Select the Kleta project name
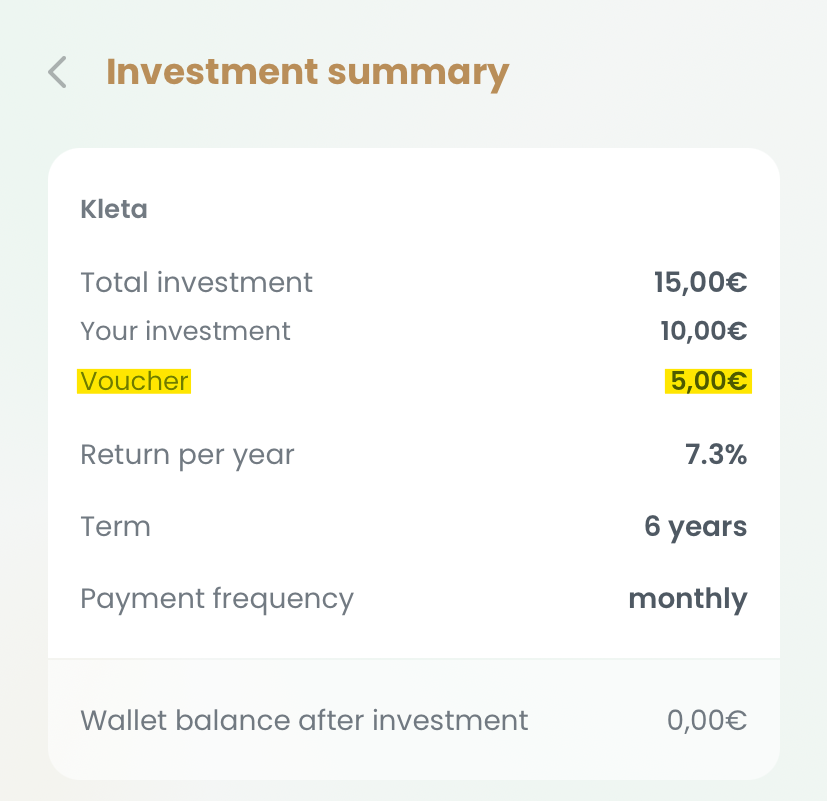This screenshot has height=801, width=827. [x=113, y=210]
